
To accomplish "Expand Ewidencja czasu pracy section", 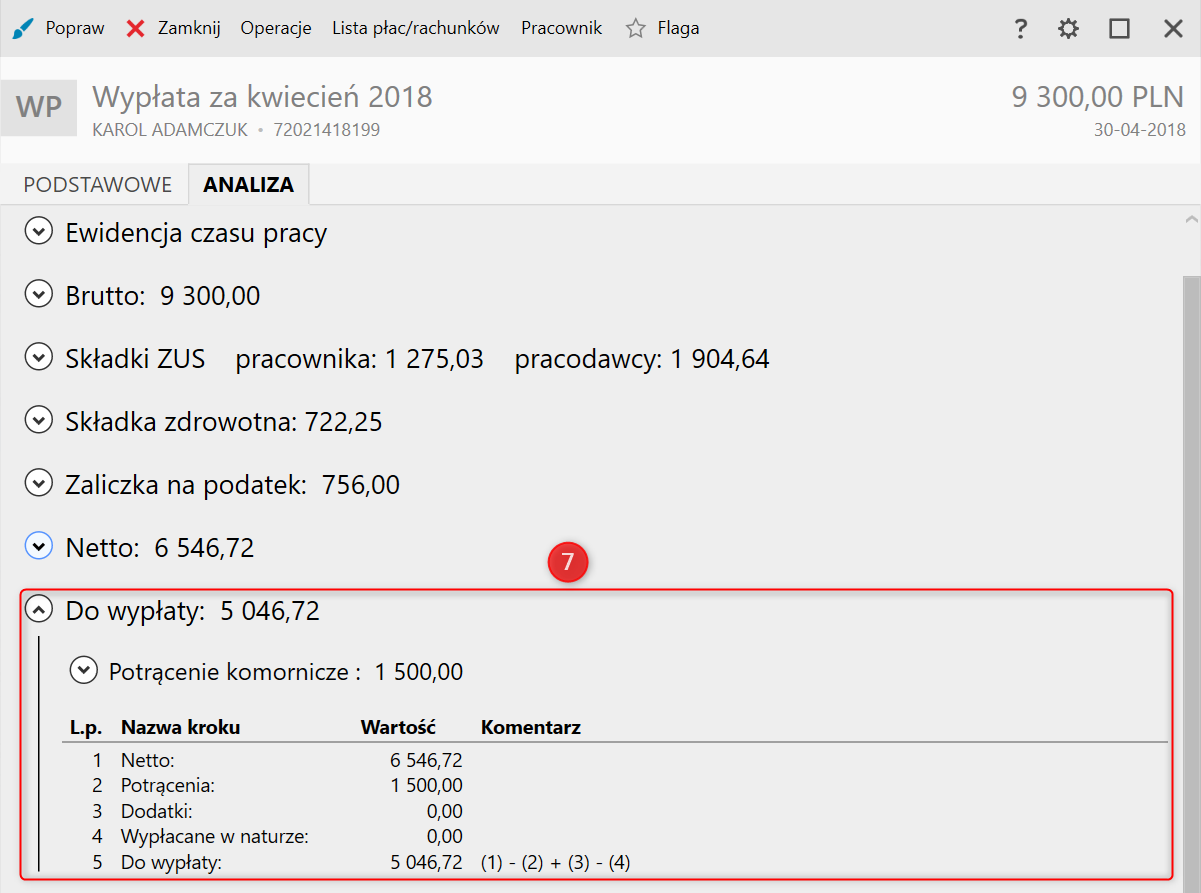I will (38, 233).
